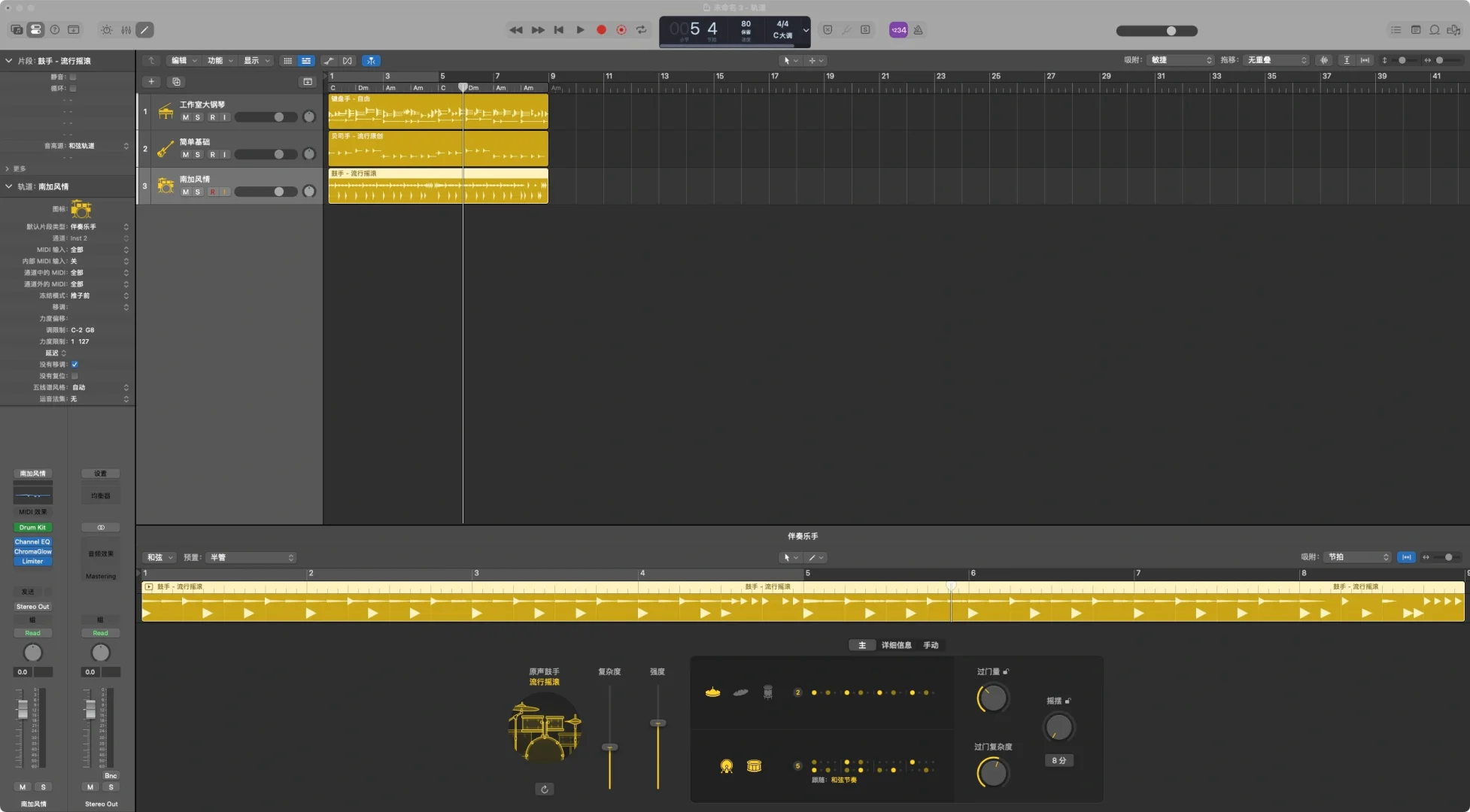
Task: Open the 预置 preset dropdown showing 半管
Action: [x=251, y=557]
